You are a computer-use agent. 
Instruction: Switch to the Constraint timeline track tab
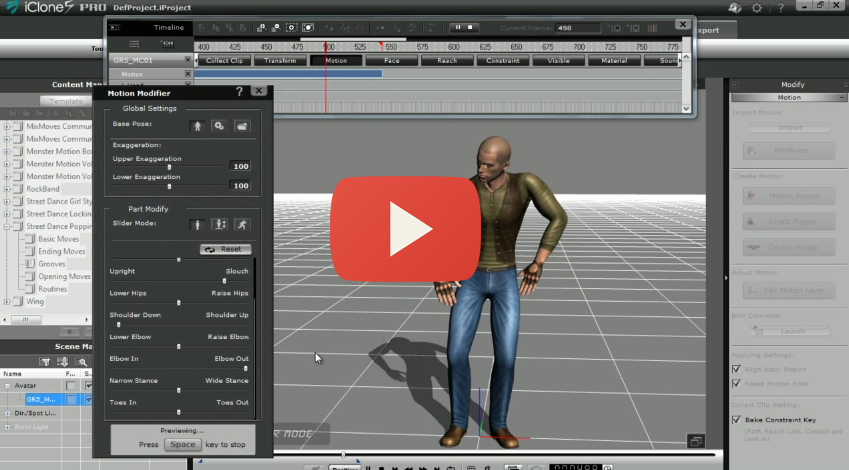503,61
